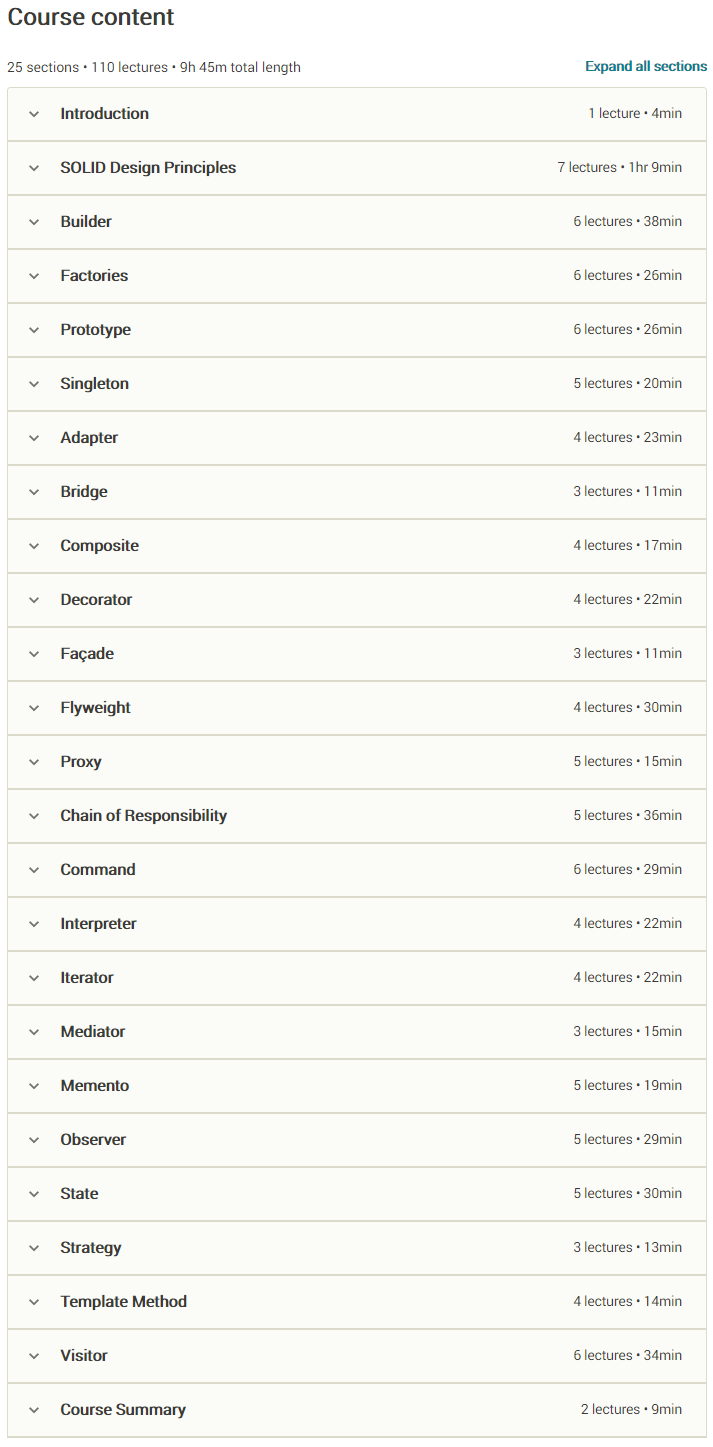This screenshot has height=1447, width=713.
Task: Click the chevron arrow beside Singleton
Action: [34, 384]
